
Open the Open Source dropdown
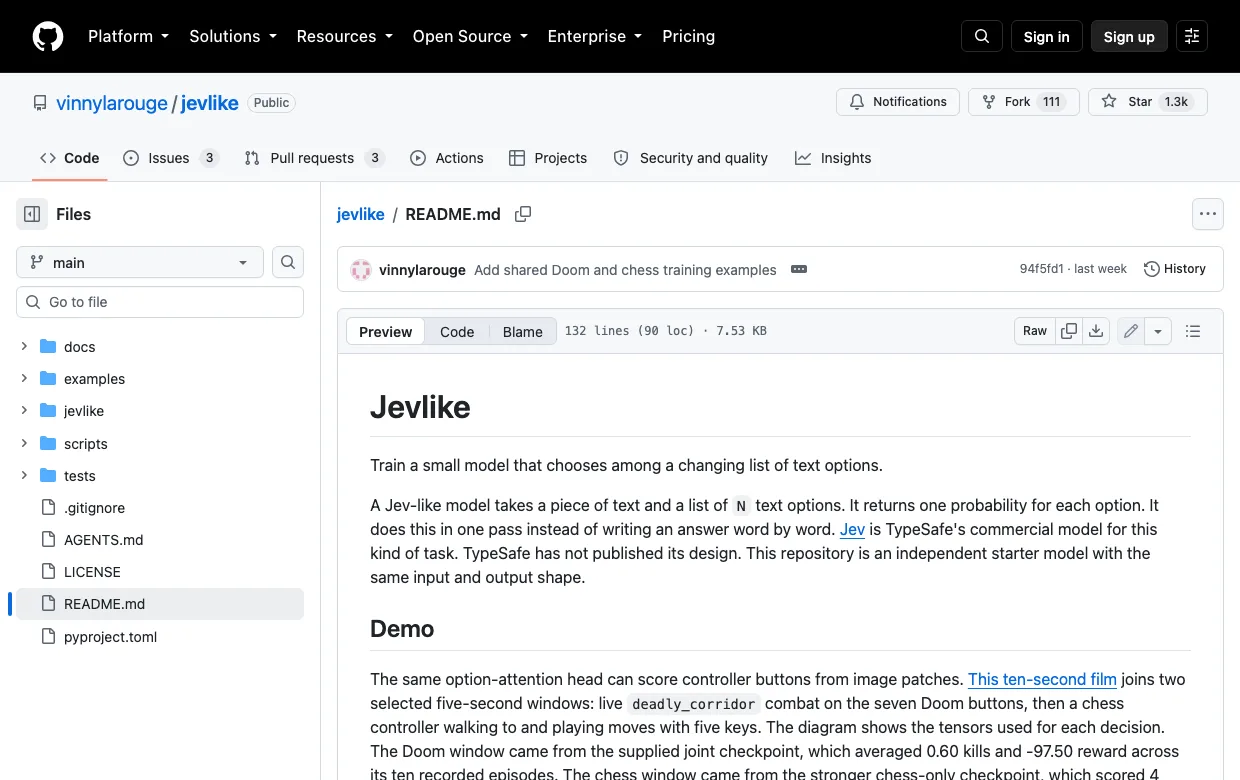(x=470, y=36)
